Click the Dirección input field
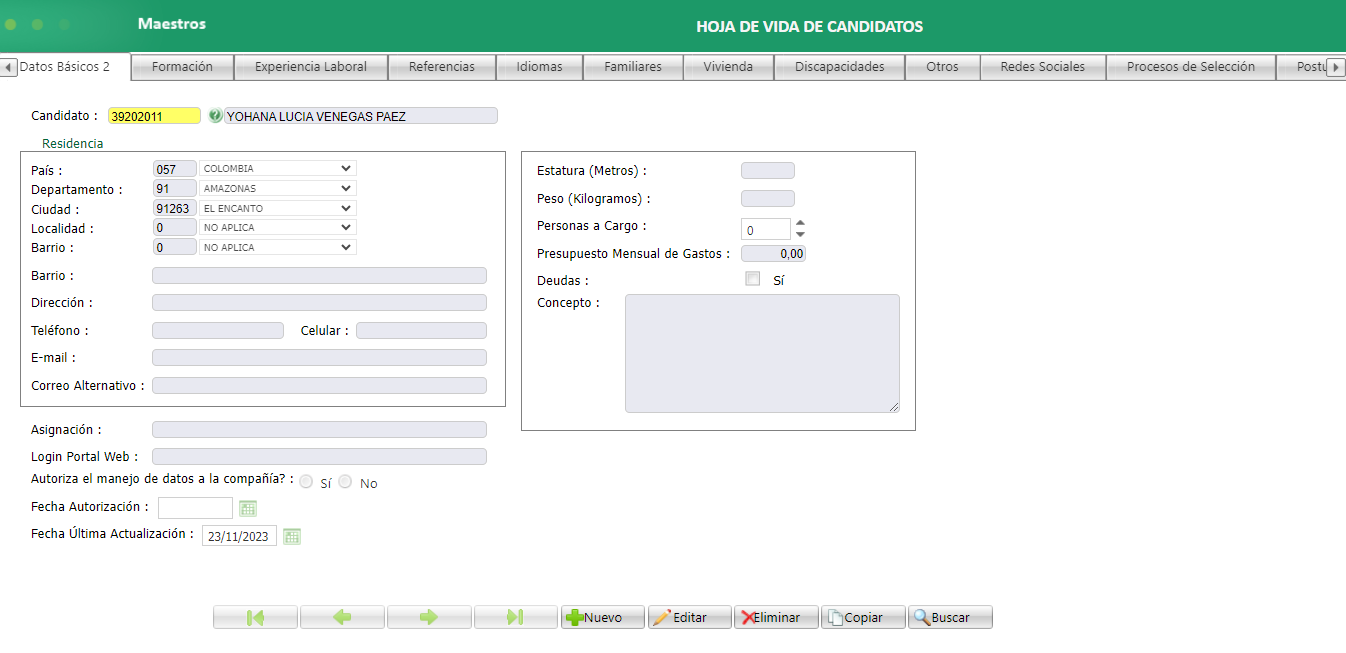1346x653 pixels. point(319,302)
